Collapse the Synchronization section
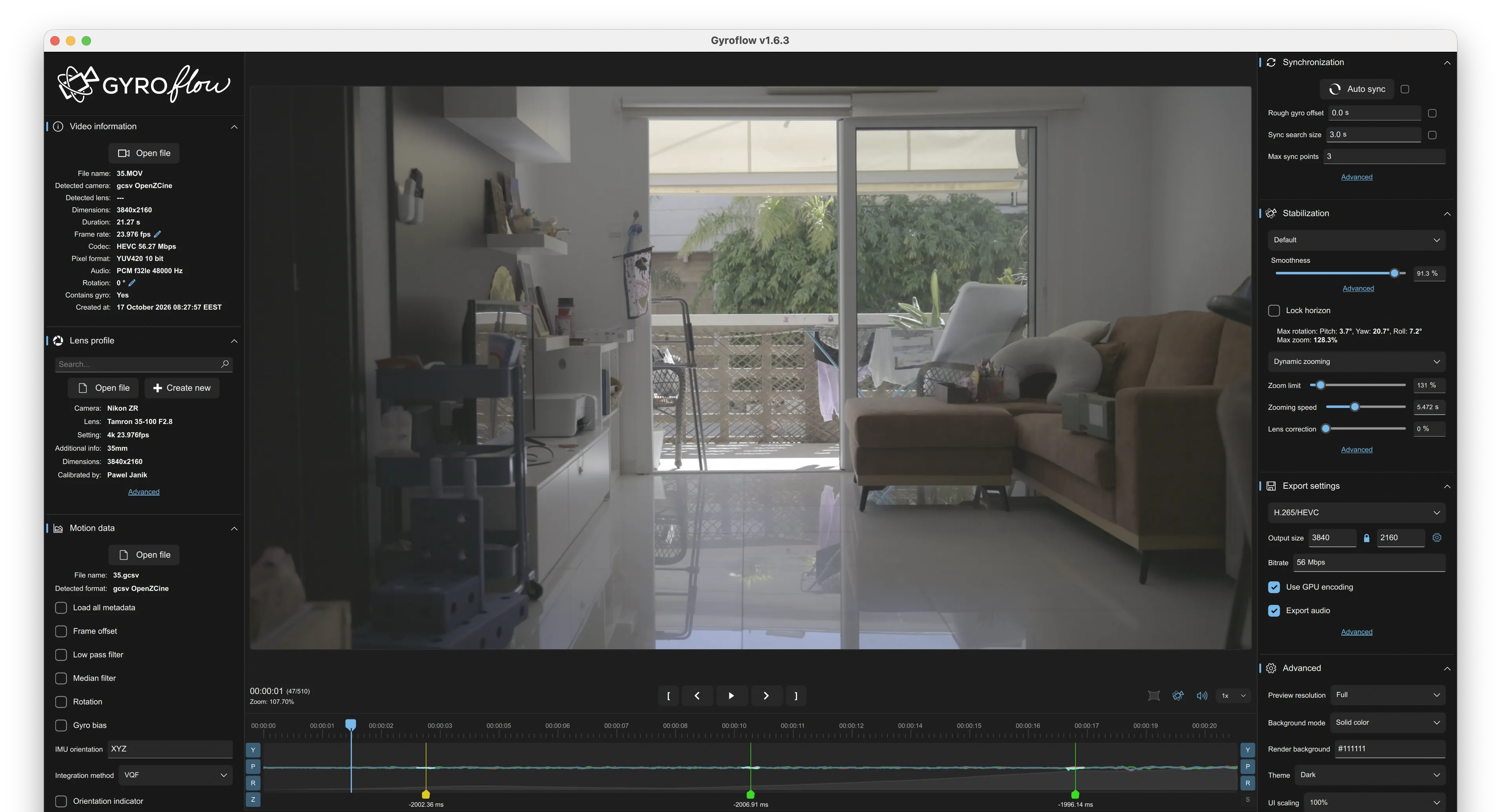1501x812 pixels. coord(1447,62)
